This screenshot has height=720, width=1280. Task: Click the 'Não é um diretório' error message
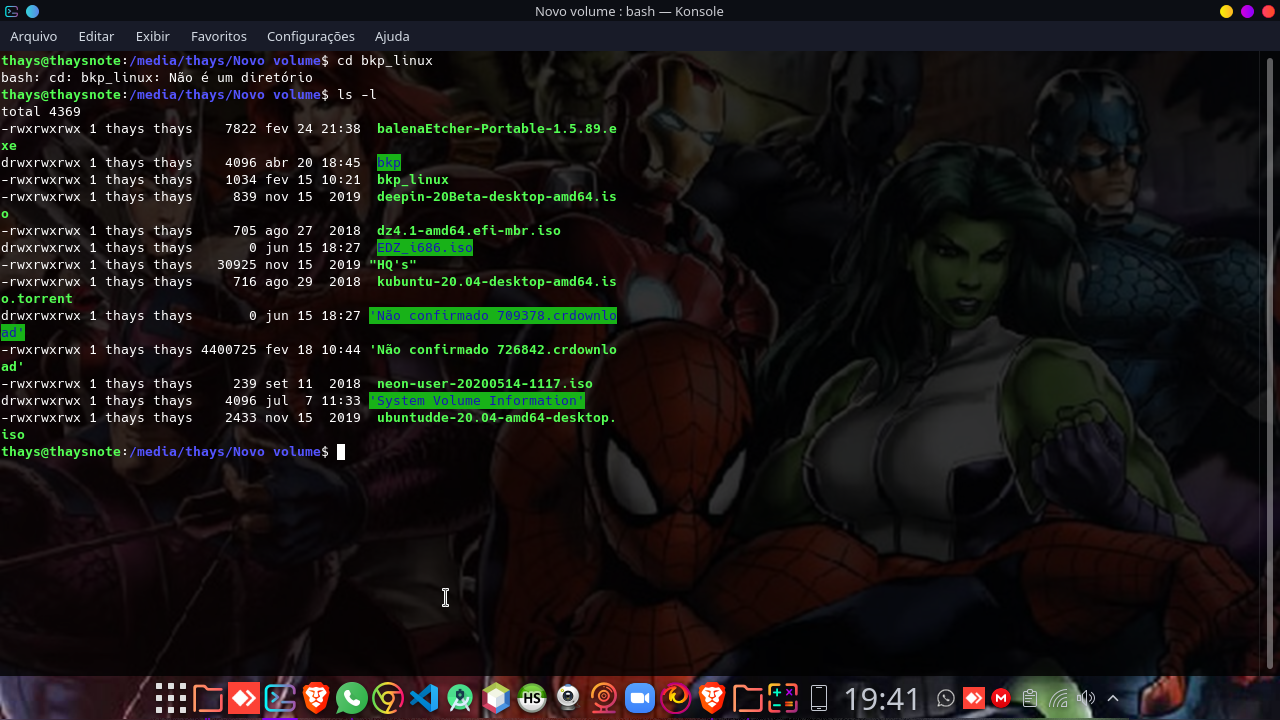241,77
